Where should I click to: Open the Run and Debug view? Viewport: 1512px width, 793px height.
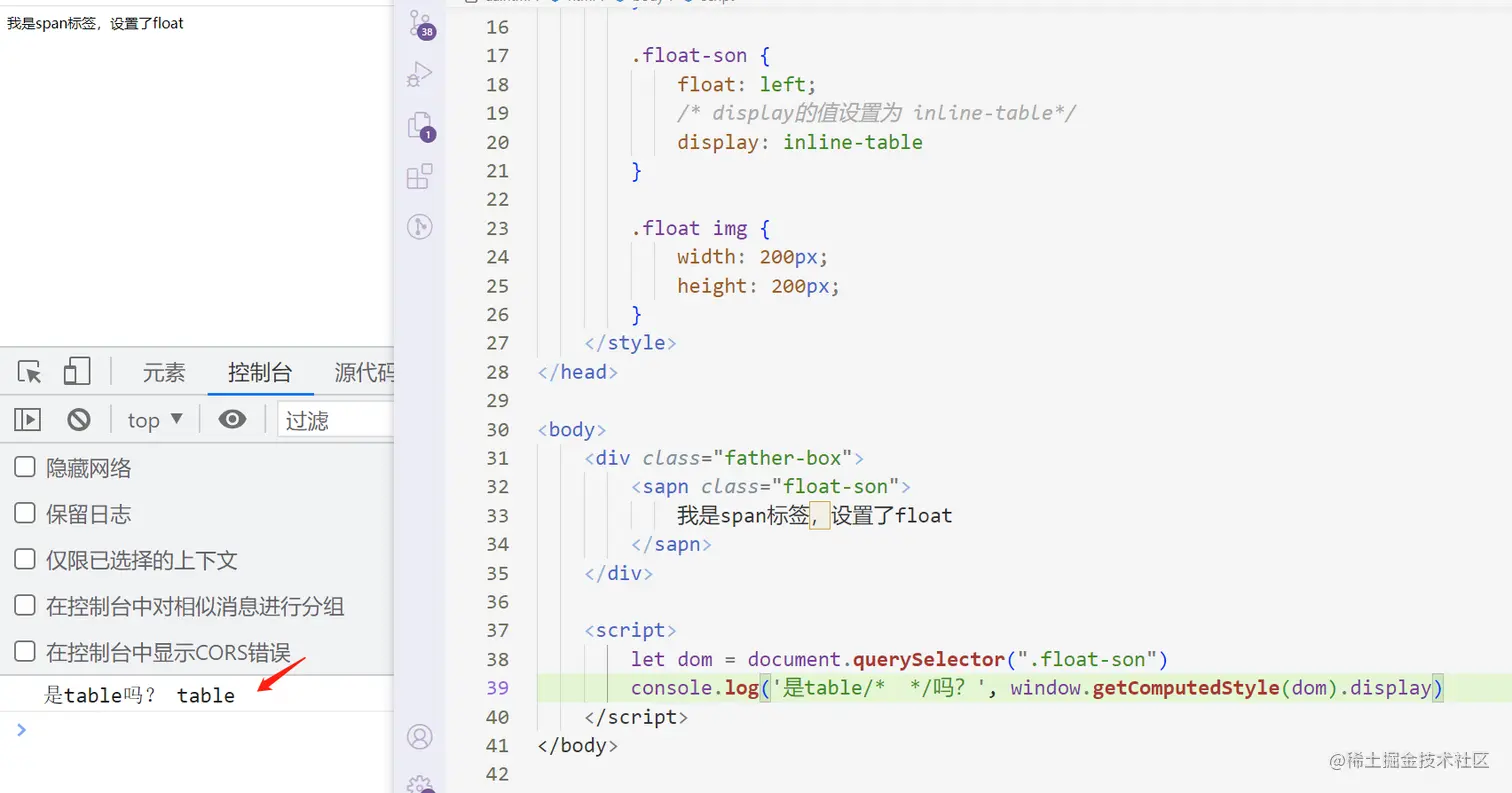pyautogui.click(x=420, y=74)
